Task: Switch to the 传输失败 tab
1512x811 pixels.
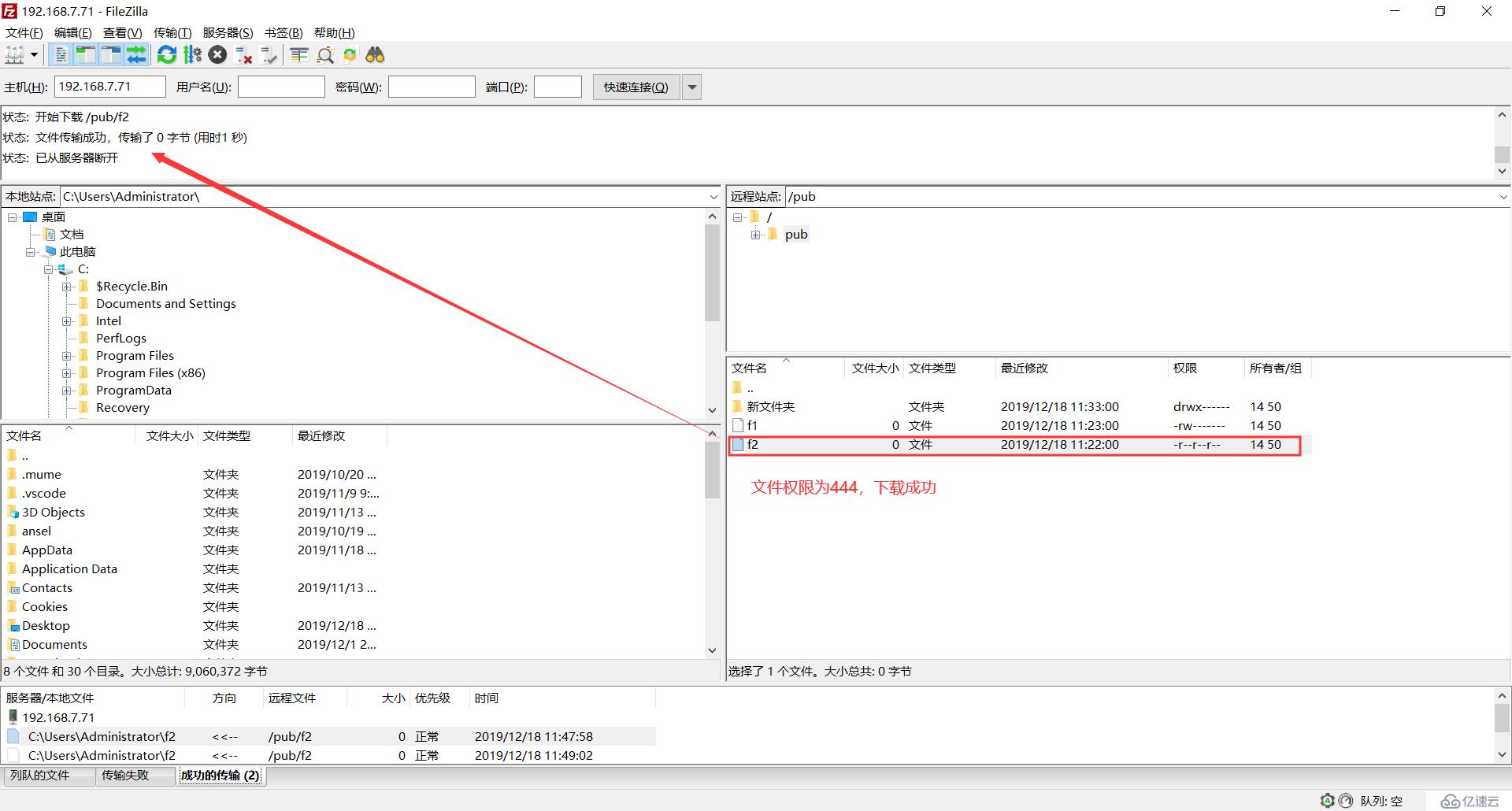Action: (x=134, y=776)
